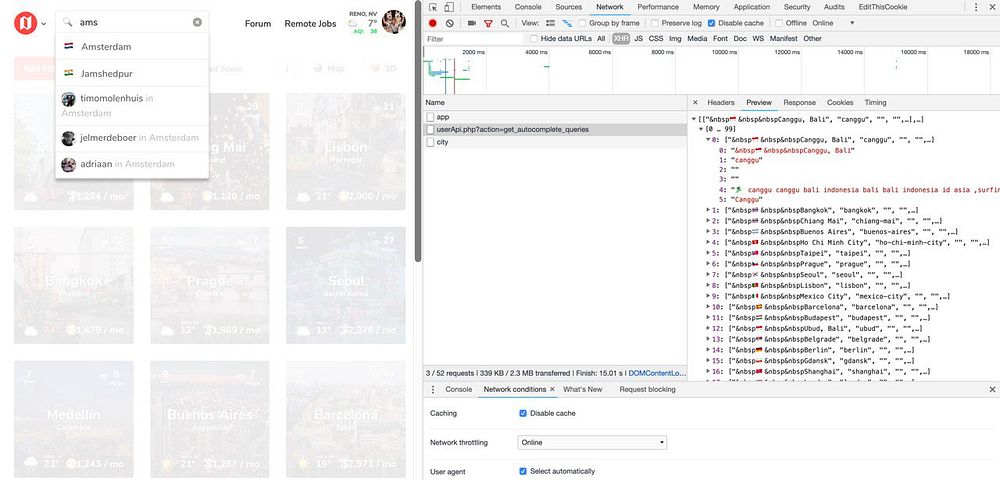Click the network search magnifier icon

504,23
